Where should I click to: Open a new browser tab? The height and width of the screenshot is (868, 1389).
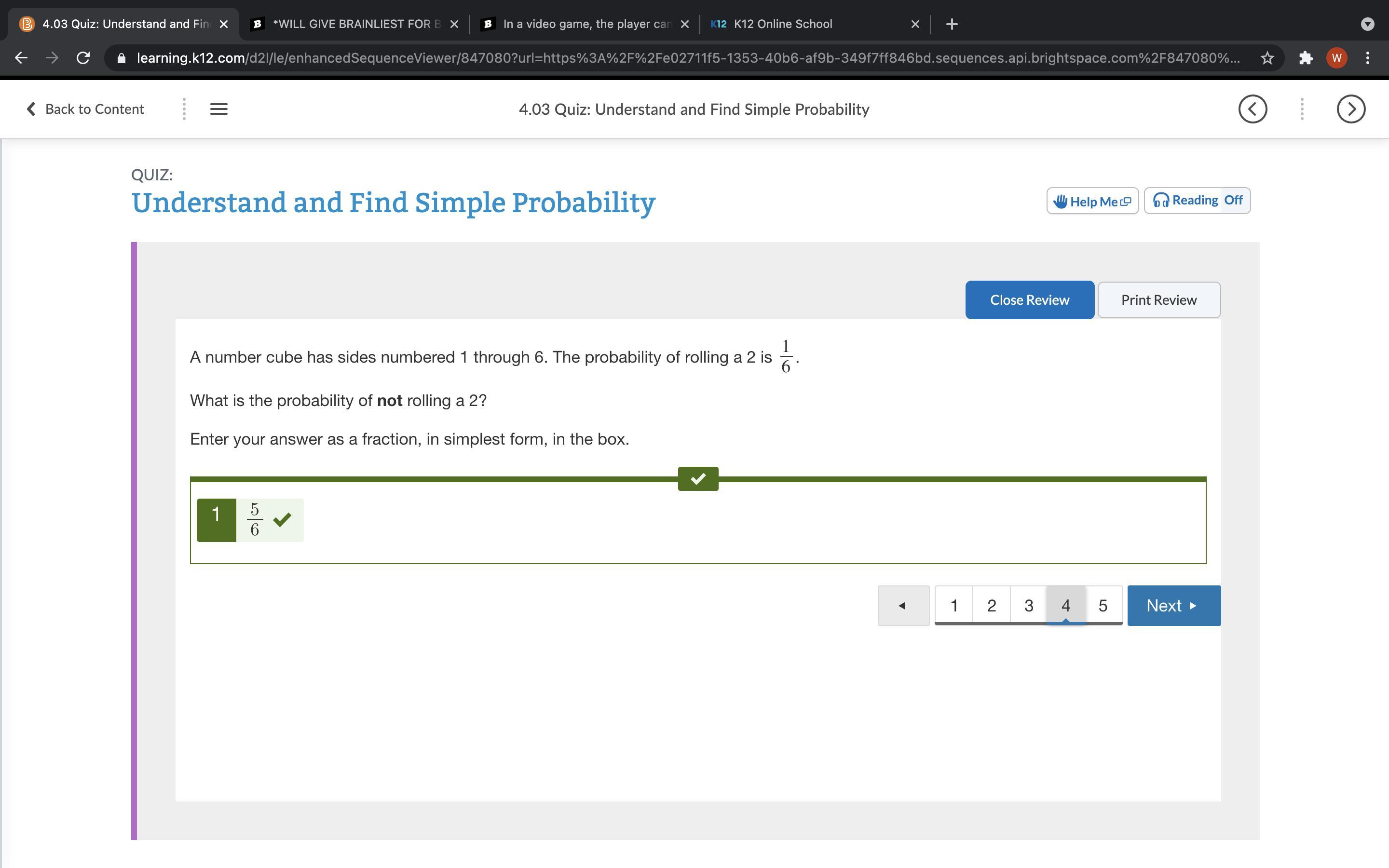click(x=952, y=24)
